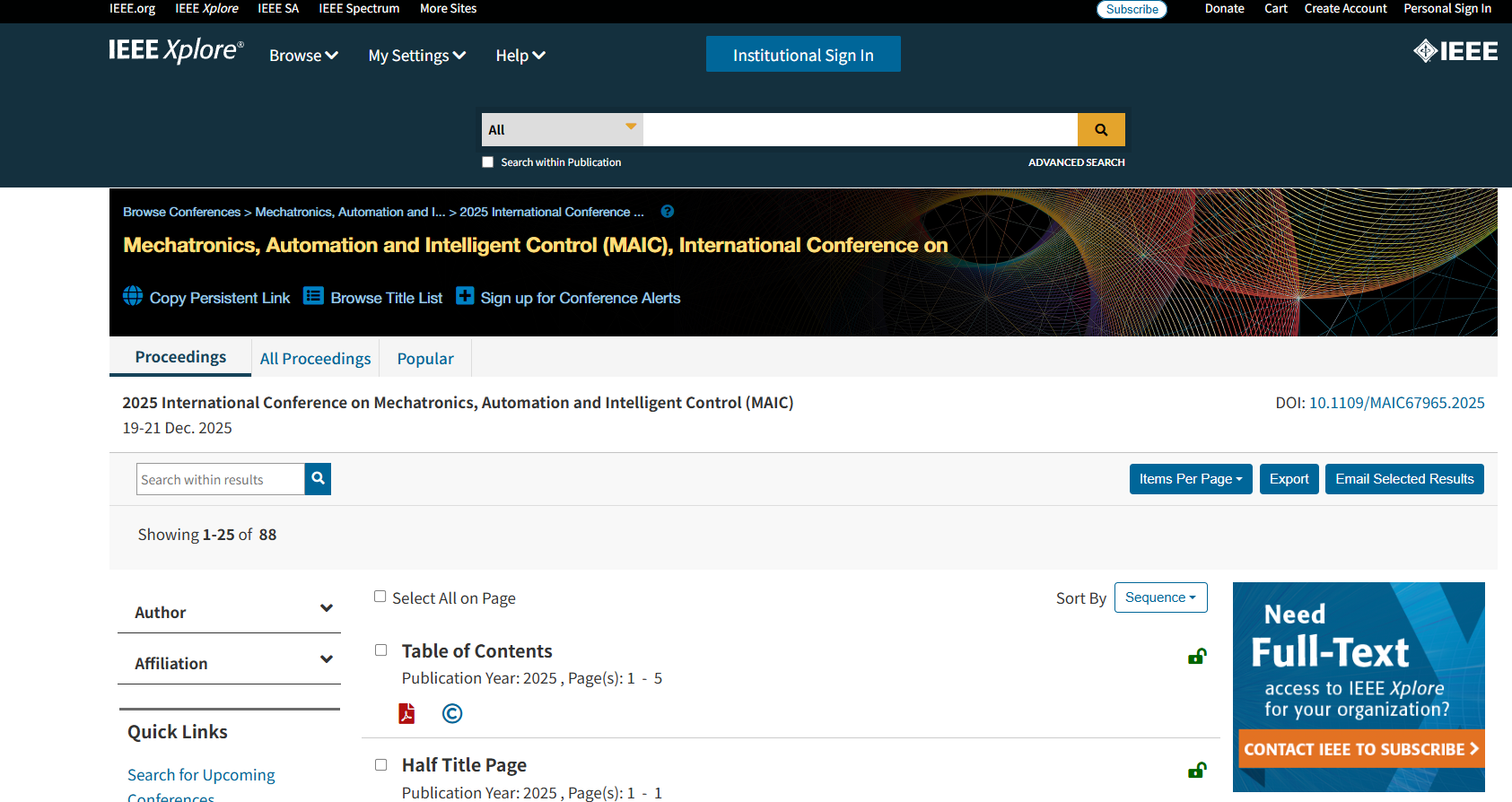The width and height of the screenshot is (1512, 802).
Task: Focus the Search within results field
Action: tap(221, 479)
